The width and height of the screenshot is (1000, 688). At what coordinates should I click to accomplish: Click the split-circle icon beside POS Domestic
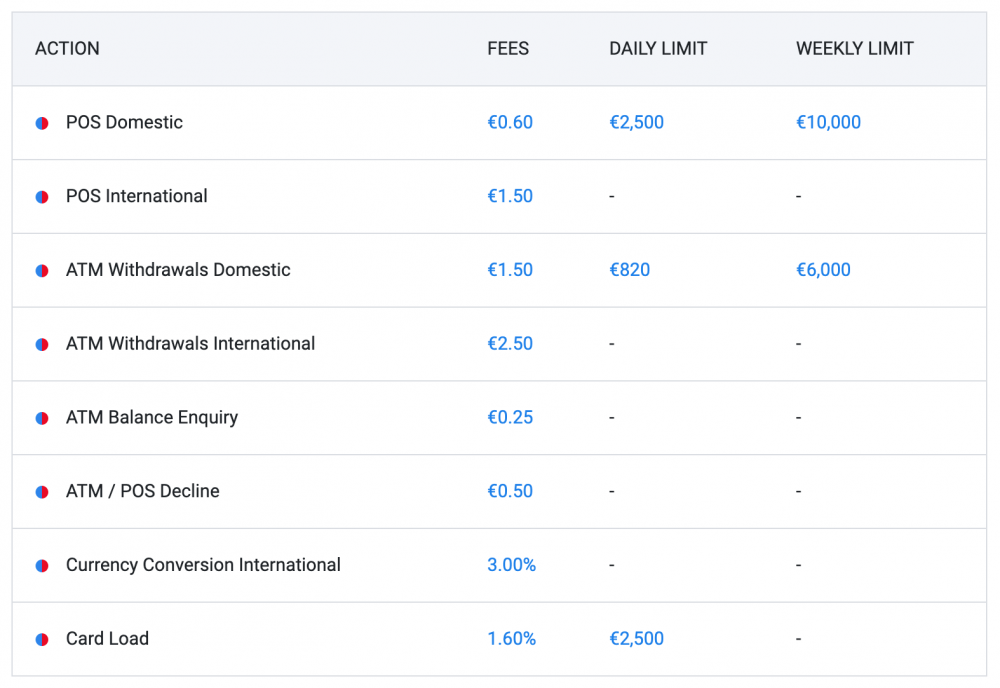click(40, 122)
